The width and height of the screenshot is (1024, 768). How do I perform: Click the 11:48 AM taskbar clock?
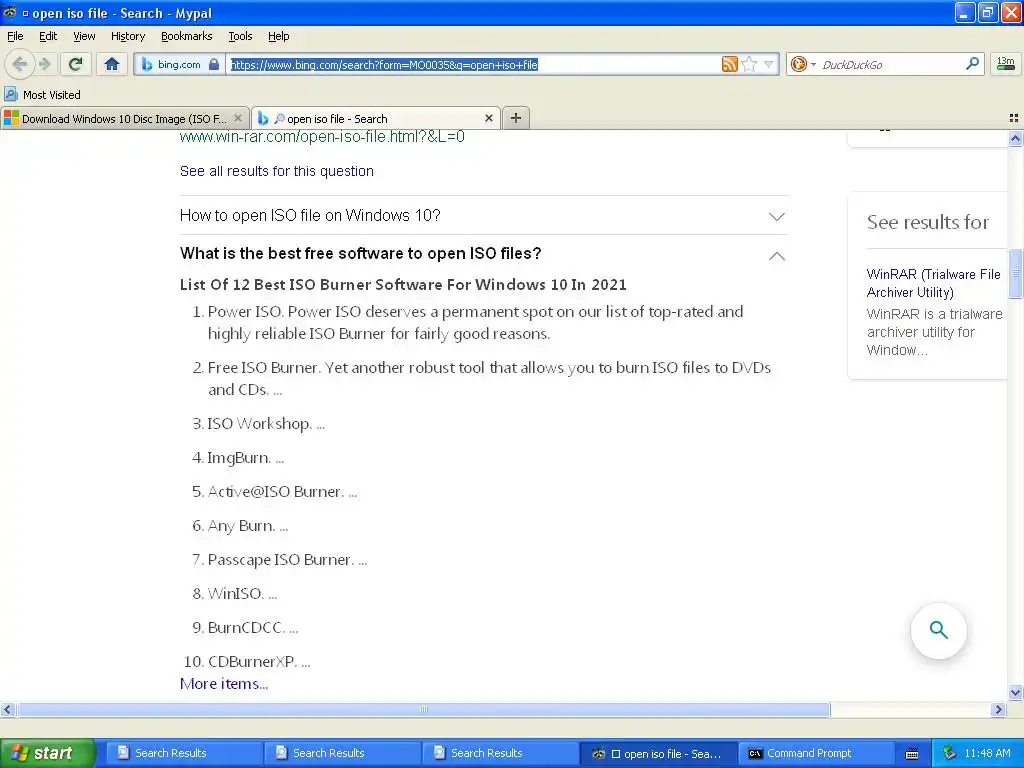987,753
